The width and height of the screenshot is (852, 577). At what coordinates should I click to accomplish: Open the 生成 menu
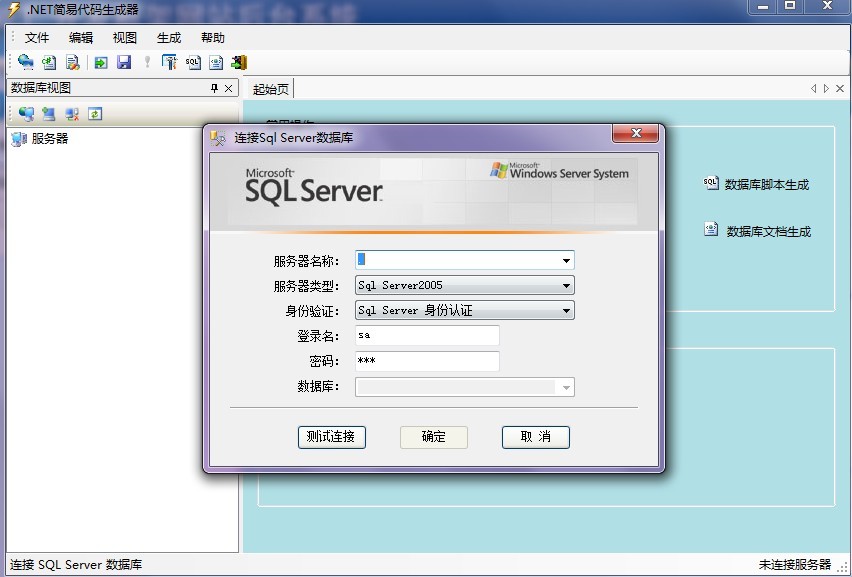pos(169,38)
